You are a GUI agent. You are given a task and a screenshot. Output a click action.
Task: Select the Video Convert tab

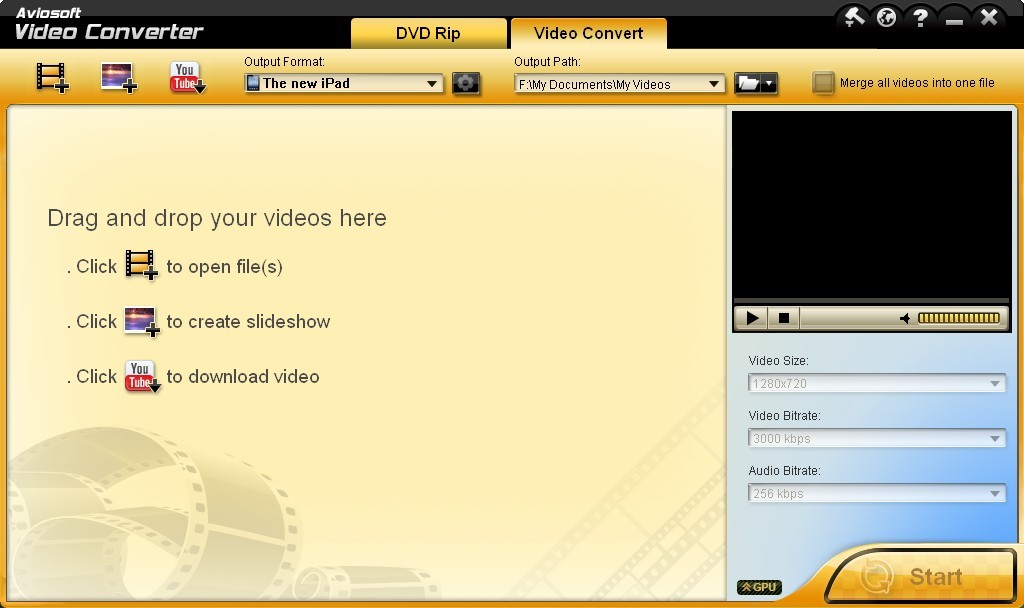[588, 33]
